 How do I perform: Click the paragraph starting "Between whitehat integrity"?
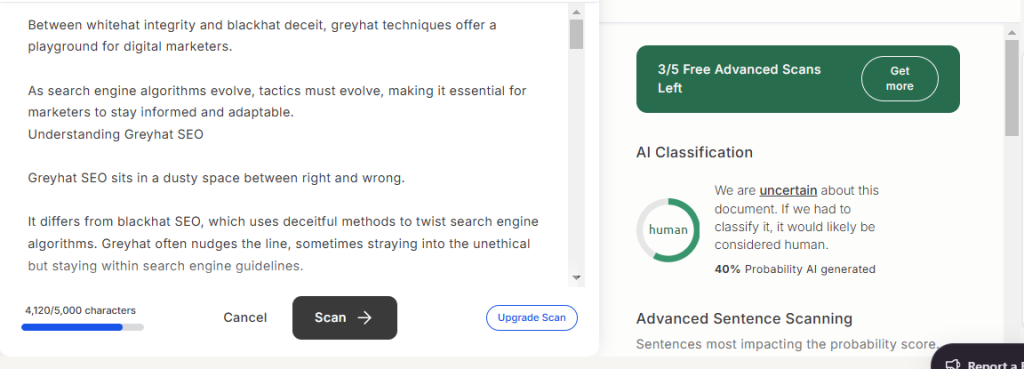(262, 36)
